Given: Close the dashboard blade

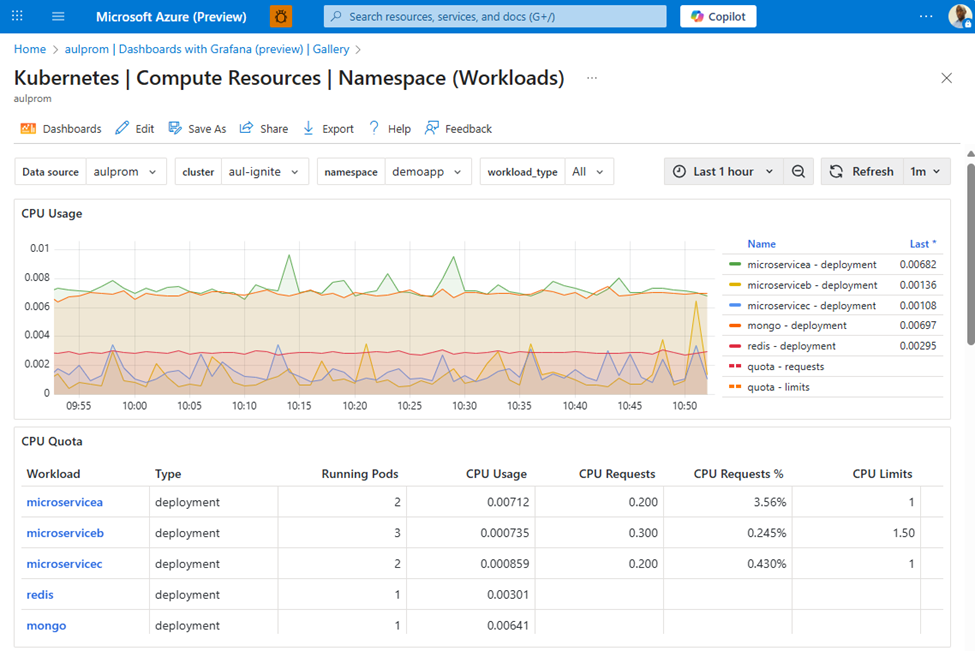Looking at the screenshot, I should click(x=946, y=78).
